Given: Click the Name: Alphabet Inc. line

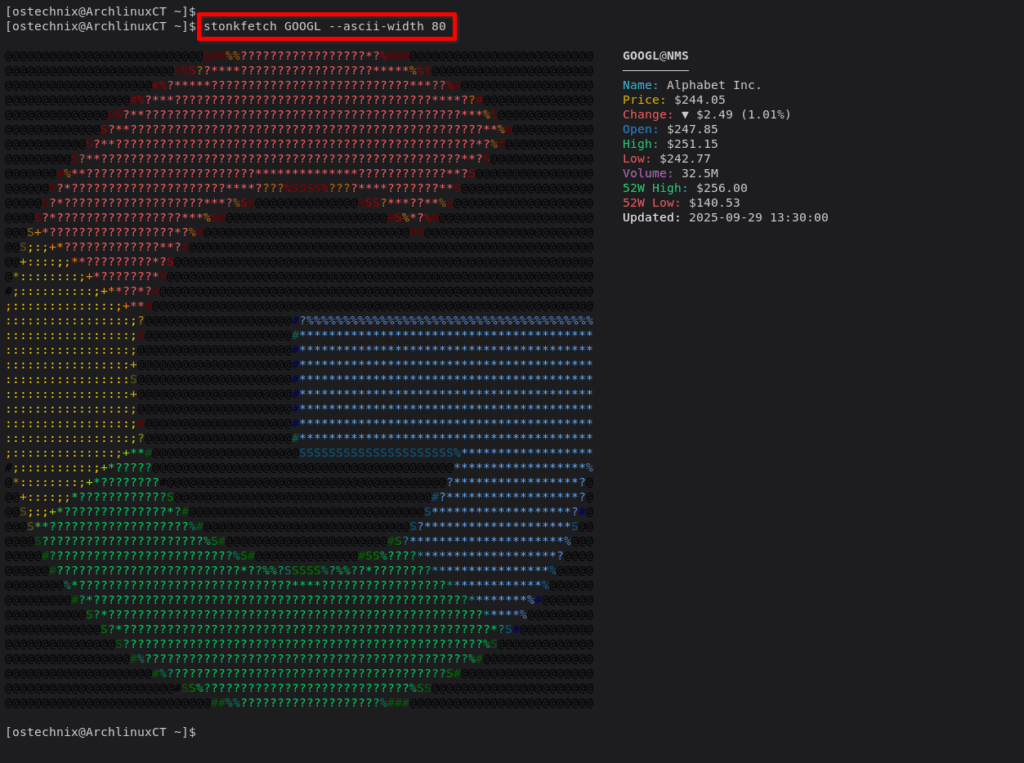Looking at the screenshot, I should pyautogui.click(x=692, y=85).
